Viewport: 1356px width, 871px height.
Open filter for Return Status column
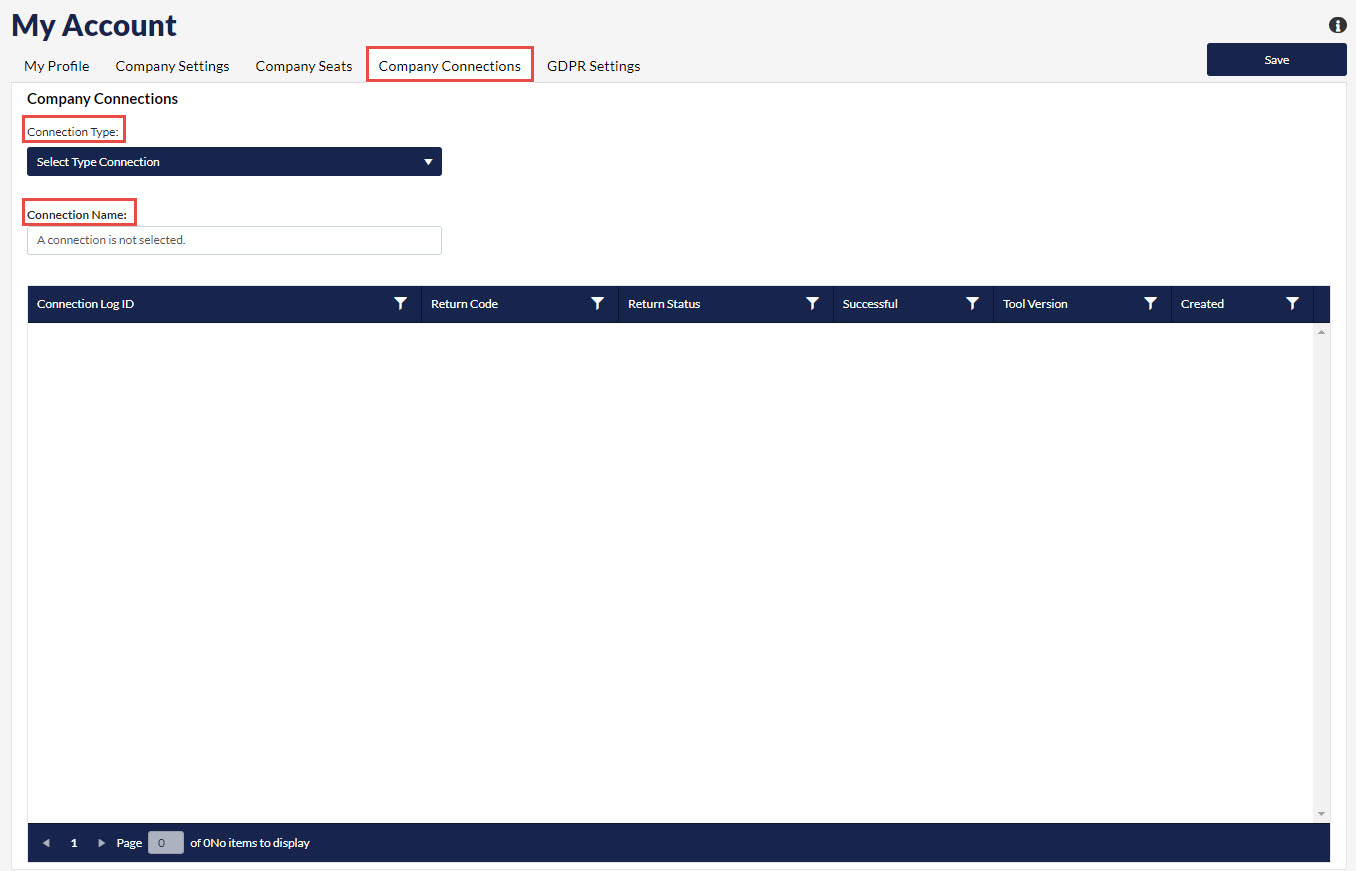click(x=812, y=304)
